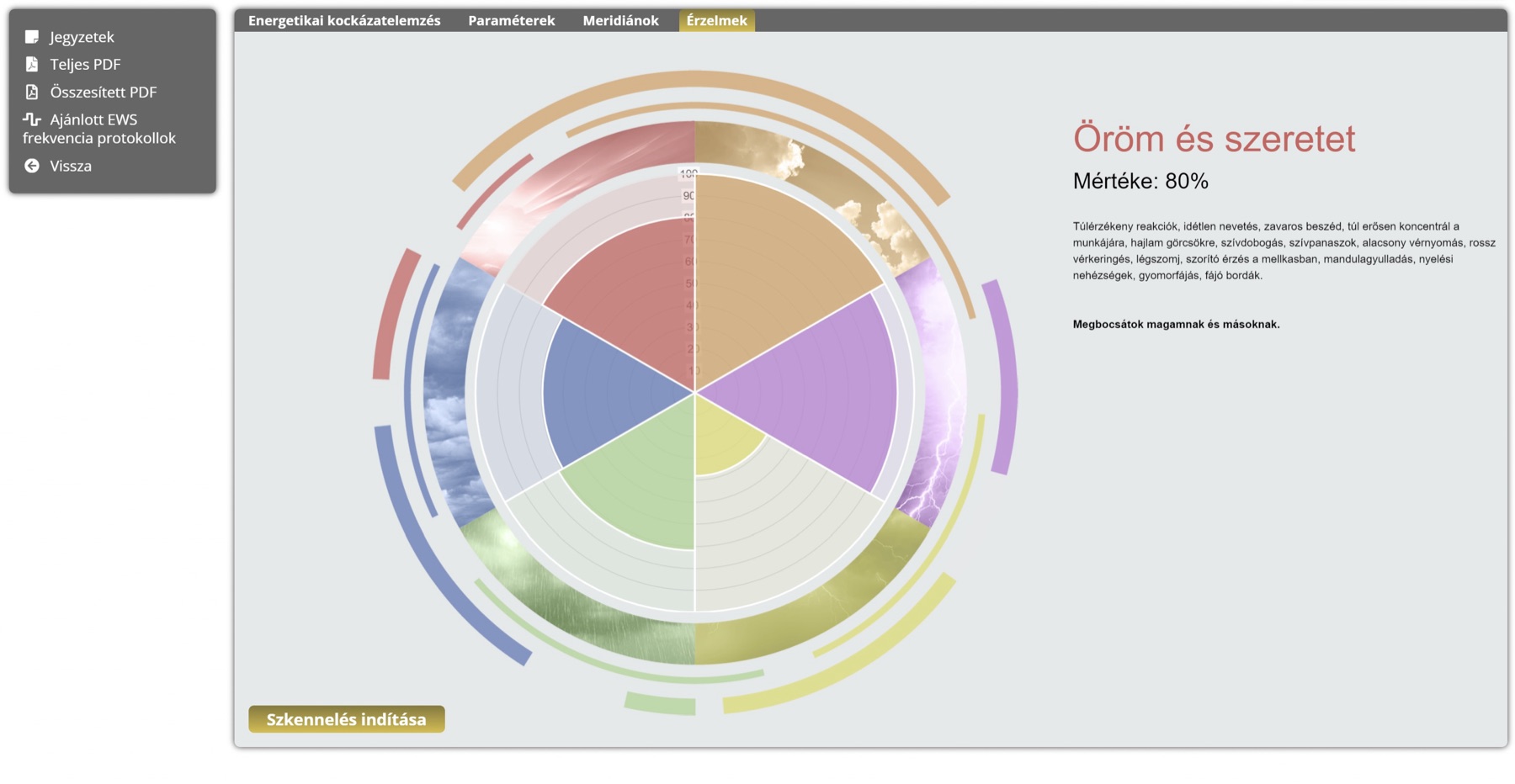1515x784 pixels.
Task: Open the Energetikai kockázatelemzés tab
Action: pyautogui.click(x=344, y=20)
